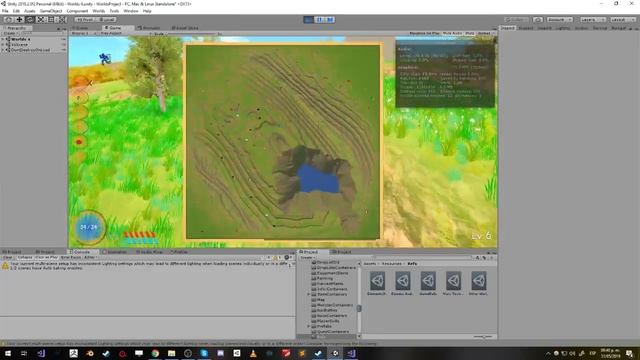Open the Layout dropdown
The height and width of the screenshot is (360, 640).
click(623, 20)
